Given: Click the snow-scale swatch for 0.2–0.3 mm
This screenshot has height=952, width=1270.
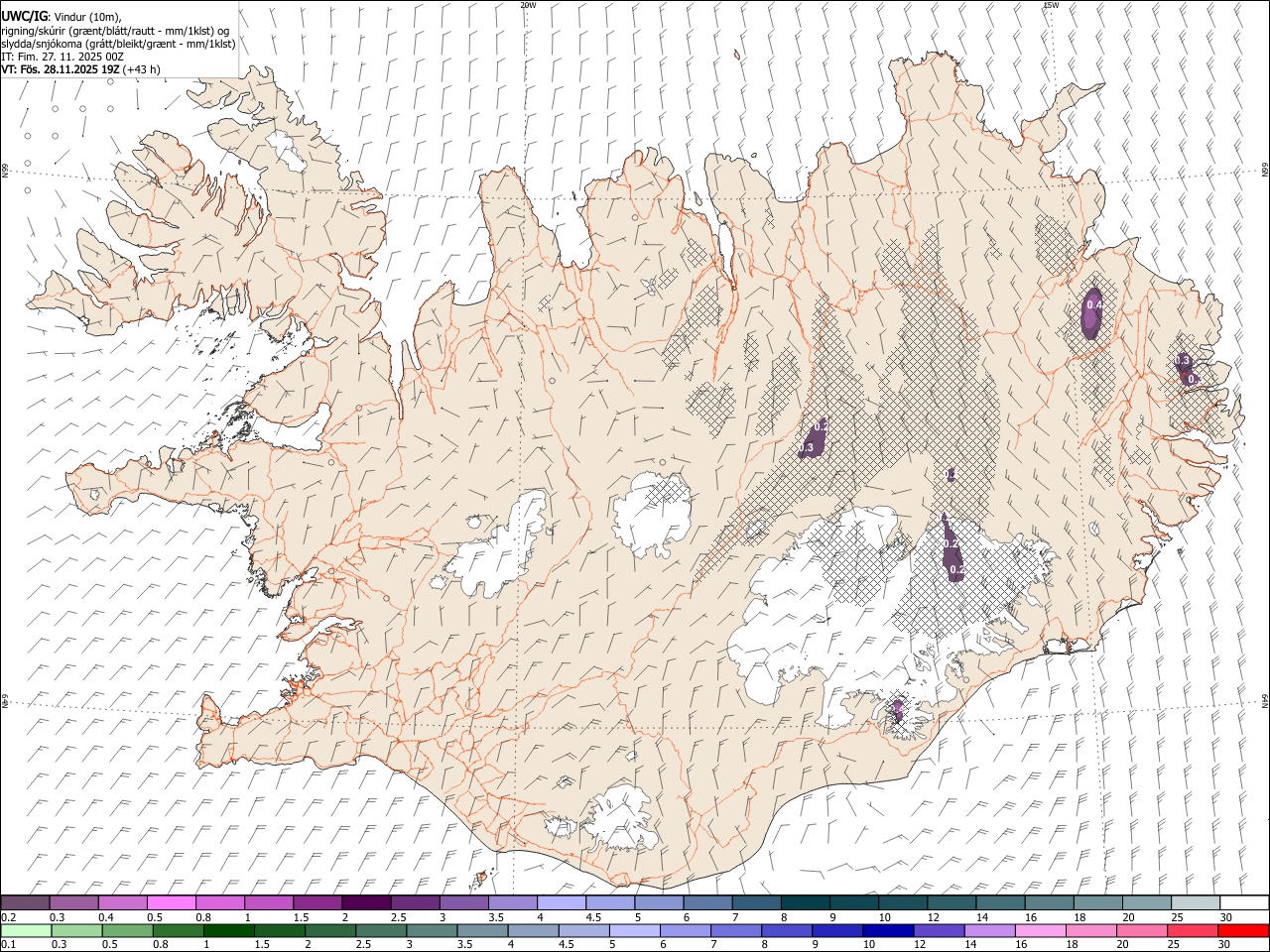Looking at the screenshot, I should coord(26,903).
